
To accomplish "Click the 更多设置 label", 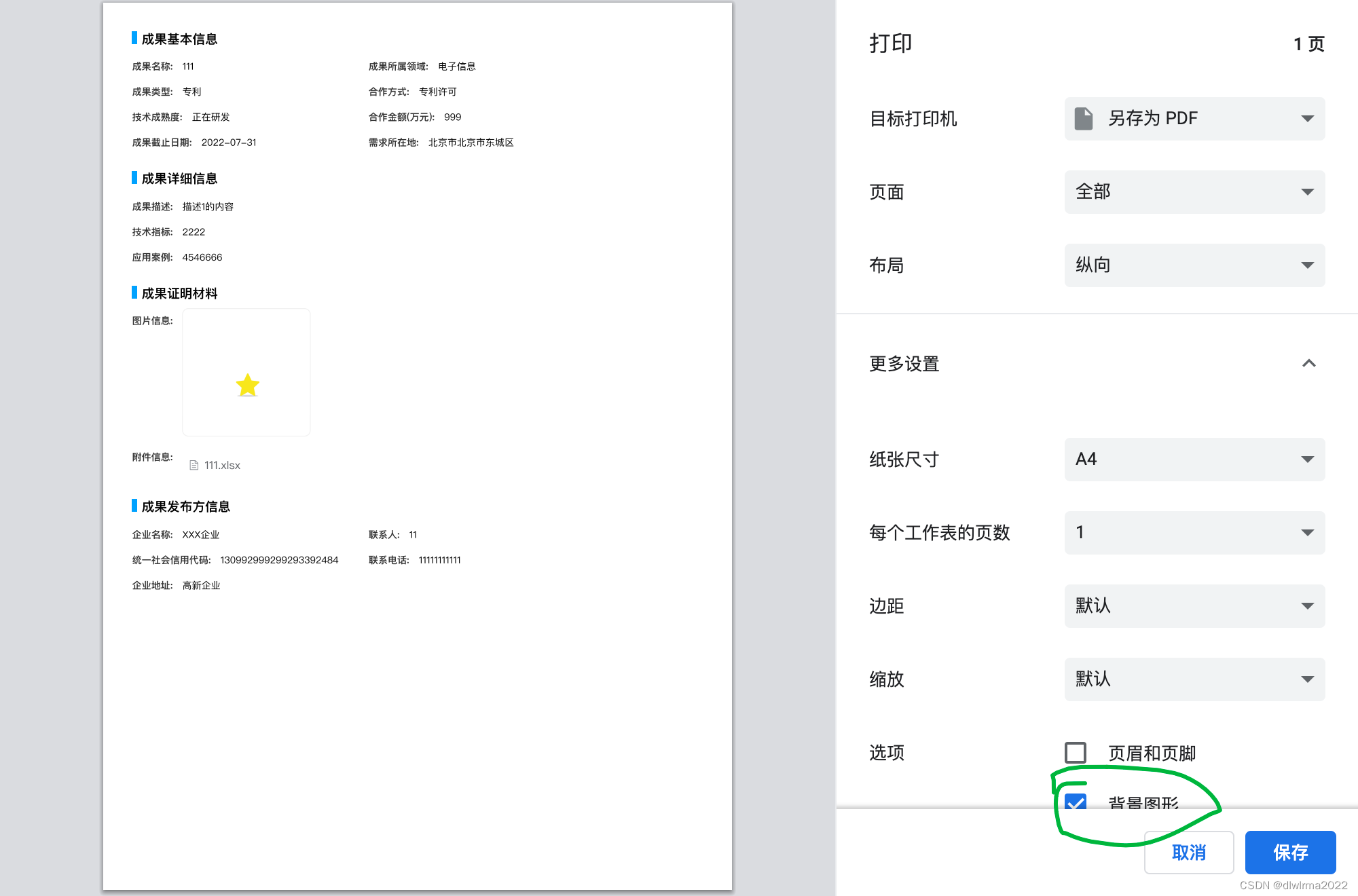I will point(904,364).
